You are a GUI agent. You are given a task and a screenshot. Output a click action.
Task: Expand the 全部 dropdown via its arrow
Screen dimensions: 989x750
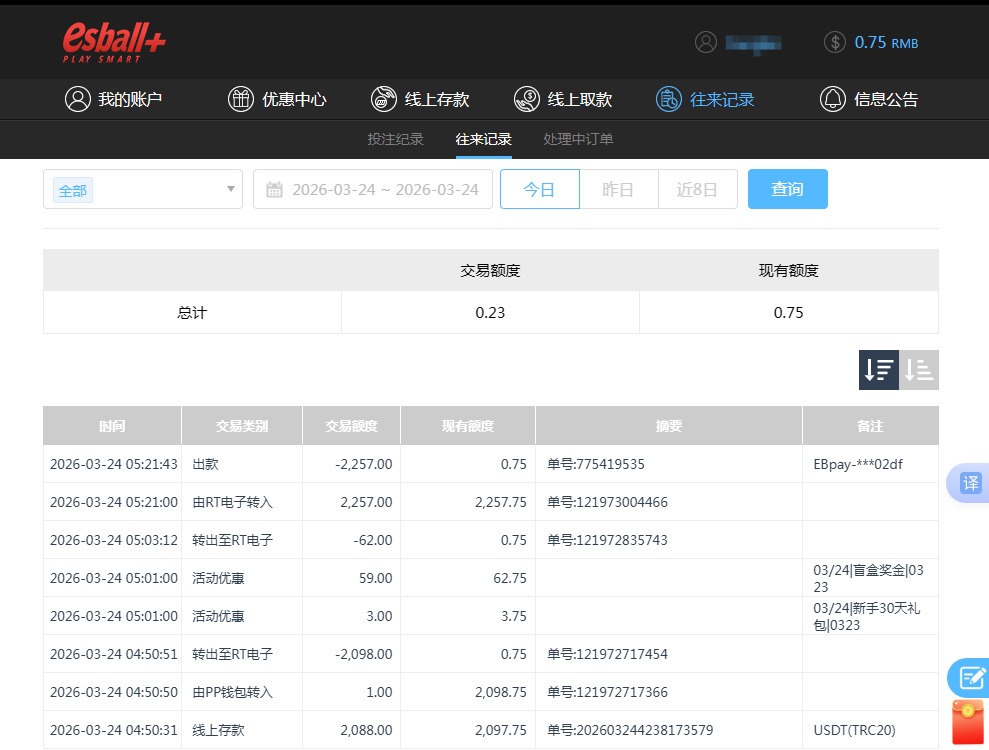click(229, 189)
